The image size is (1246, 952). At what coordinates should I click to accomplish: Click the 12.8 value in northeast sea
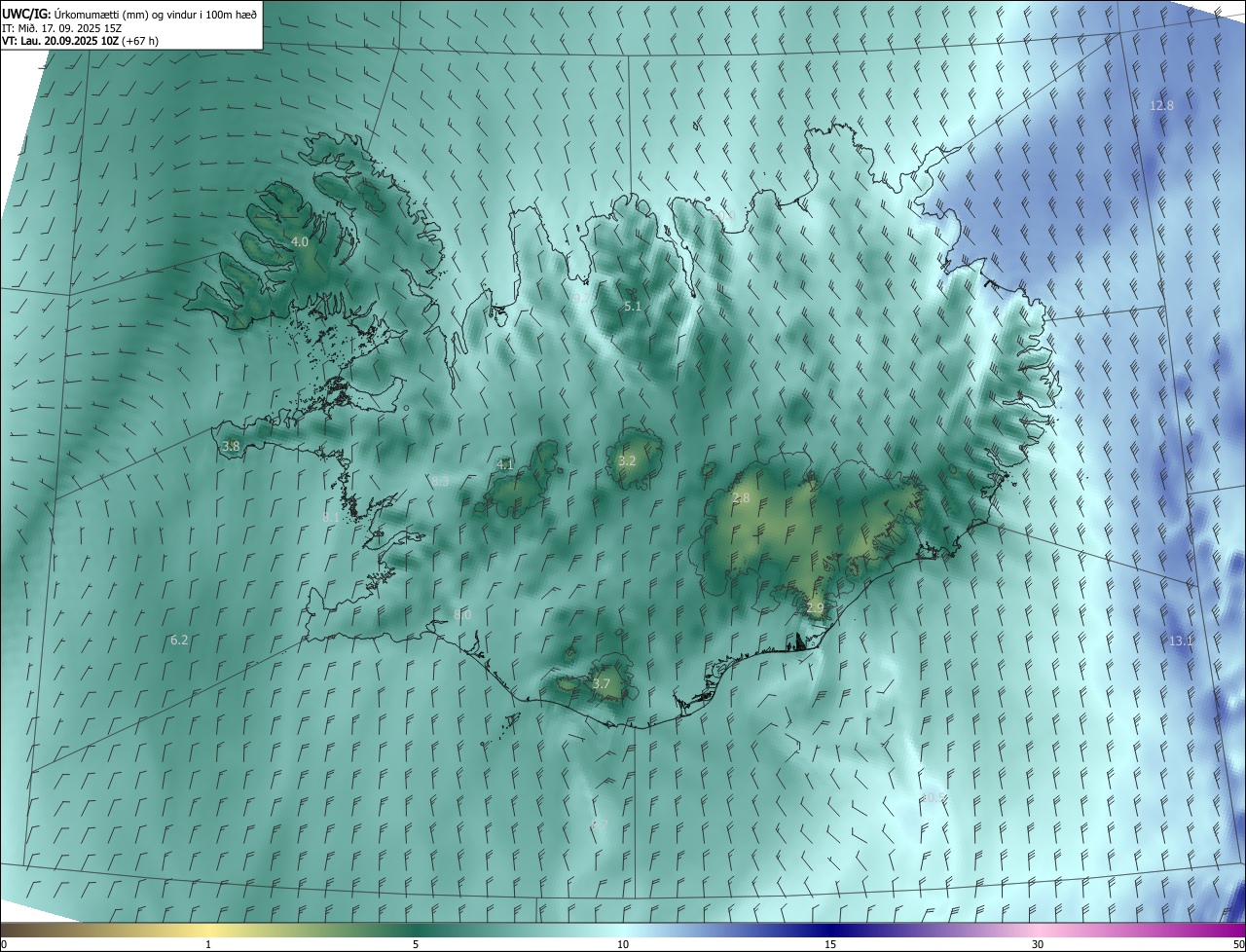(x=1161, y=105)
